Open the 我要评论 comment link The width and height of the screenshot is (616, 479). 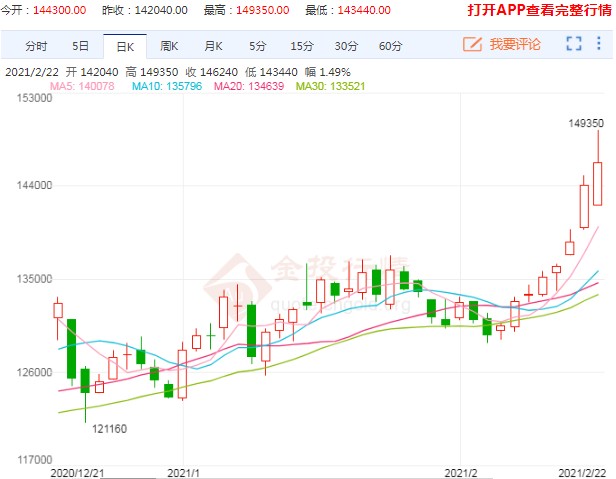515,44
